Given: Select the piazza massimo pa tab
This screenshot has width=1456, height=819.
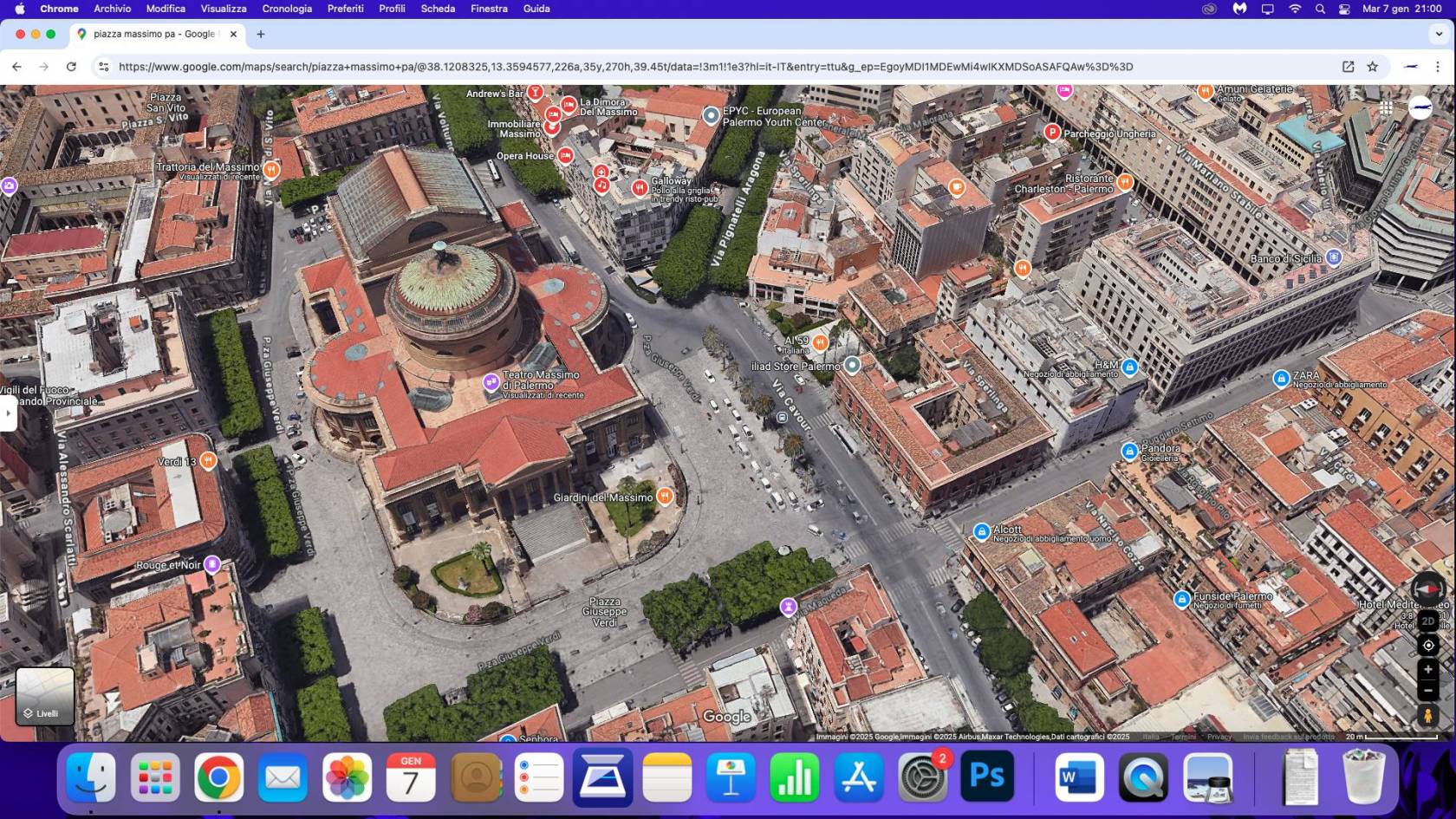Looking at the screenshot, I should 158,35.
